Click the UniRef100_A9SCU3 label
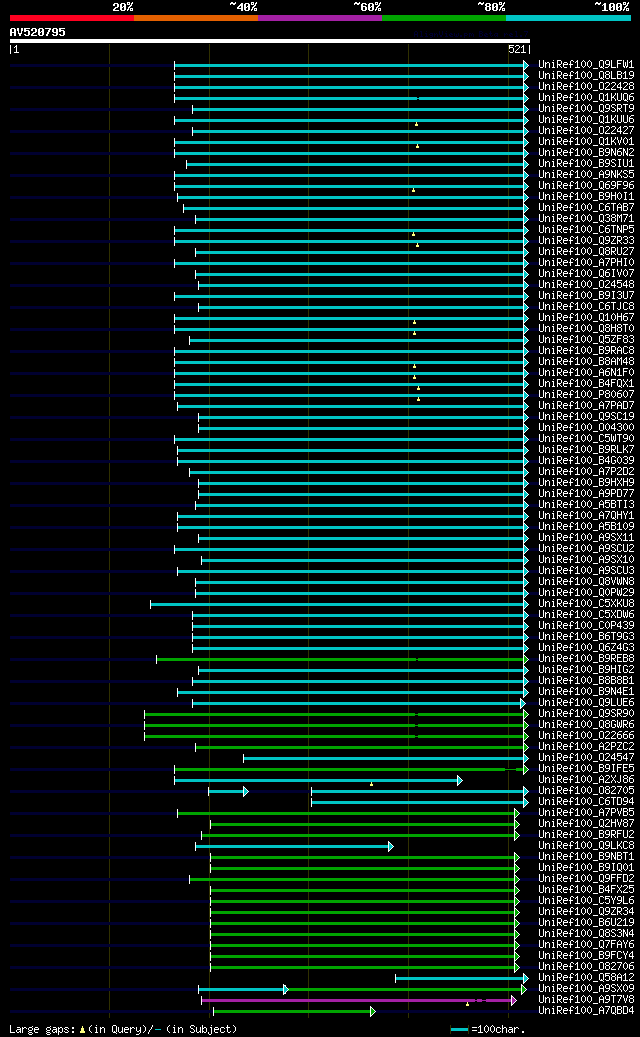Viewport: 640px width, 1037px height. (586, 571)
